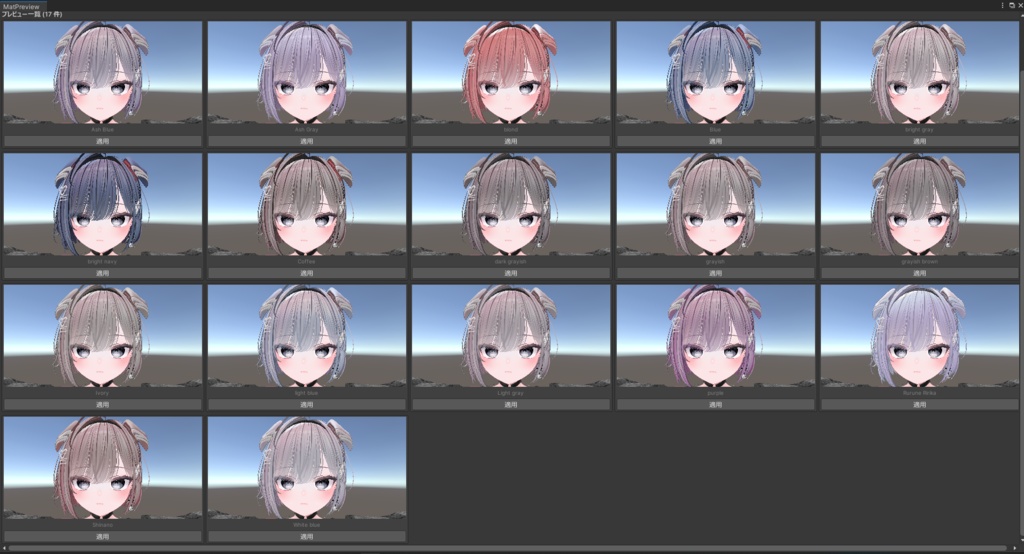Screen dimensions: 1024x554
Task: Select the White blue preview thumbnail
Action: point(307,468)
